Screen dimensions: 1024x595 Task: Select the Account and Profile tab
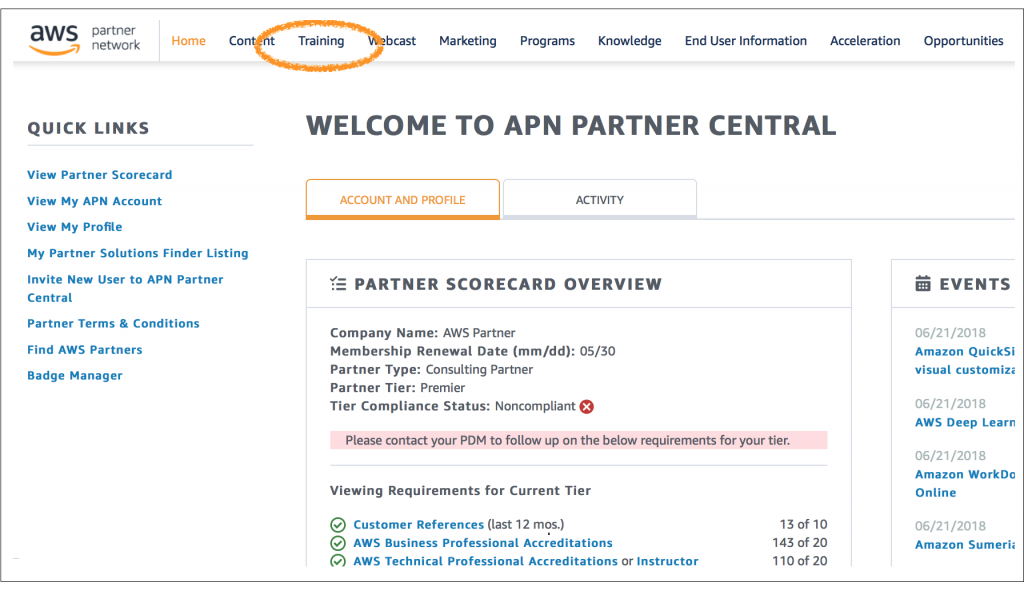click(x=402, y=199)
